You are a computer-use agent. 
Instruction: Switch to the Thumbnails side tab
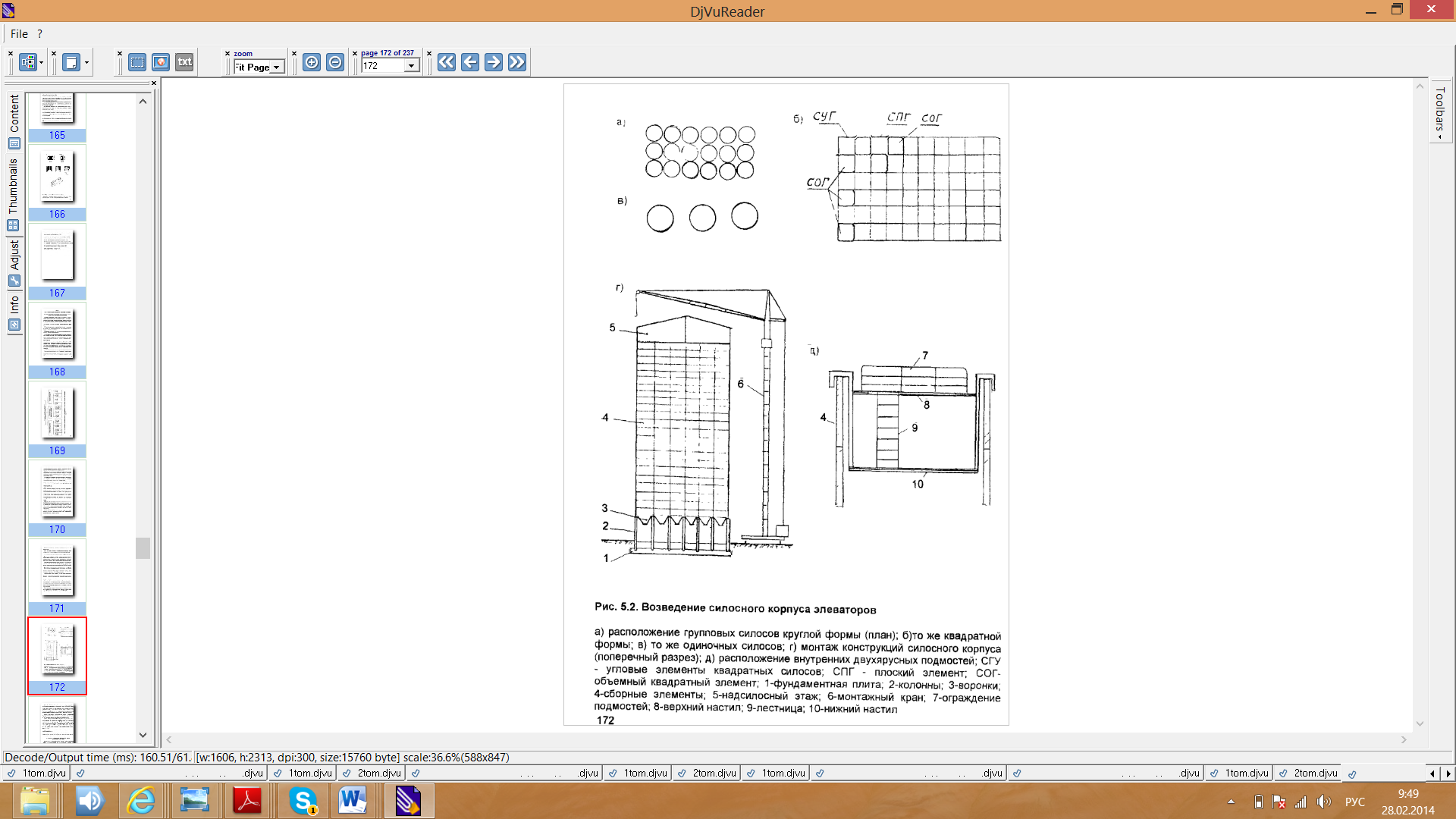pyautogui.click(x=14, y=194)
